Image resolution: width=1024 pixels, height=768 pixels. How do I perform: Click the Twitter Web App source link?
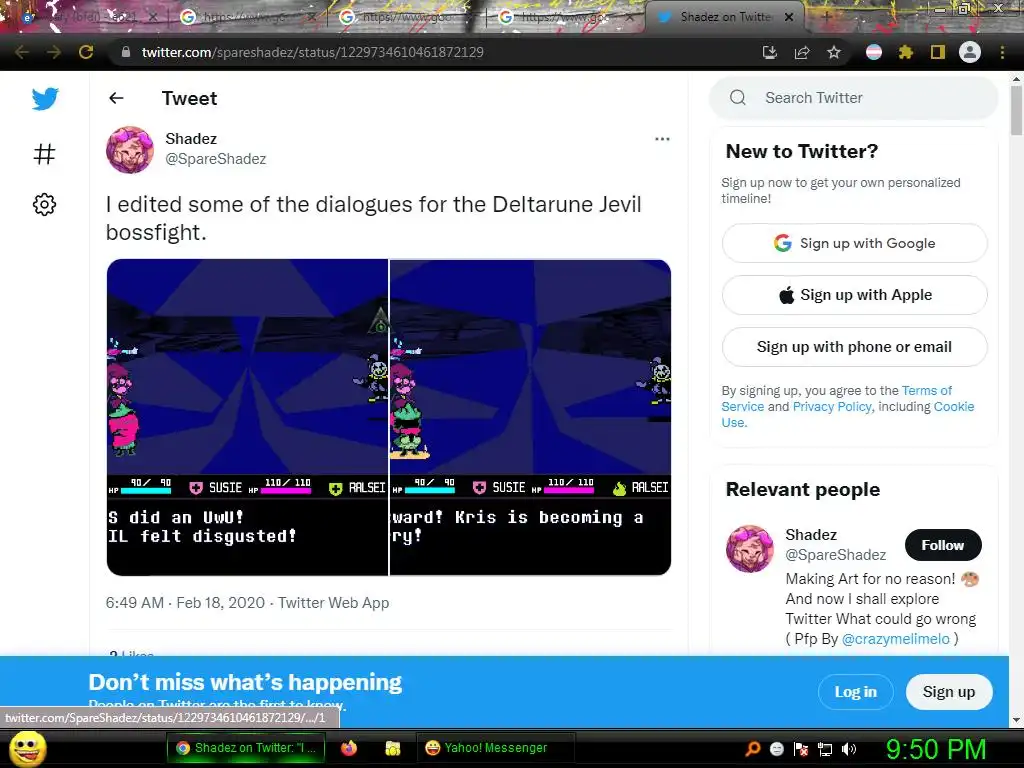click(x=333, y=603)
